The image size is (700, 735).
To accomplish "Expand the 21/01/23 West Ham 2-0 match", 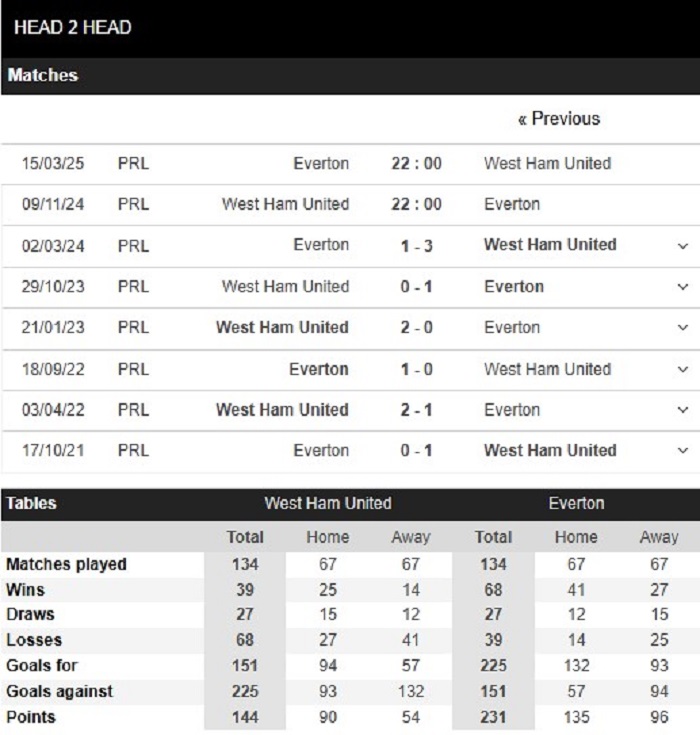I will coord(683,328).
